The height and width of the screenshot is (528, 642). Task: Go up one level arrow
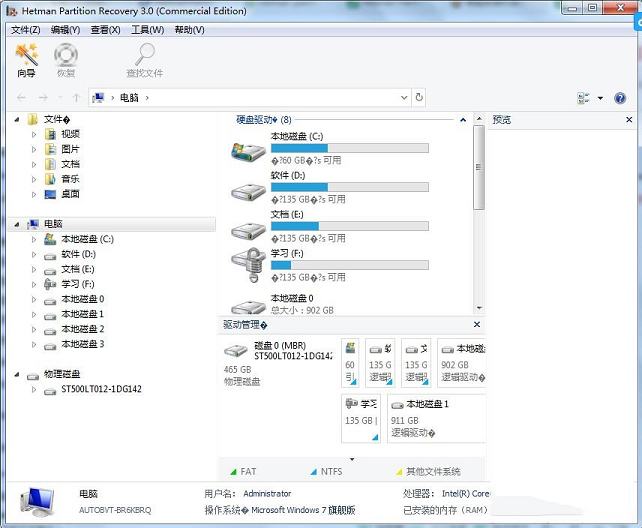pos(76,98)
